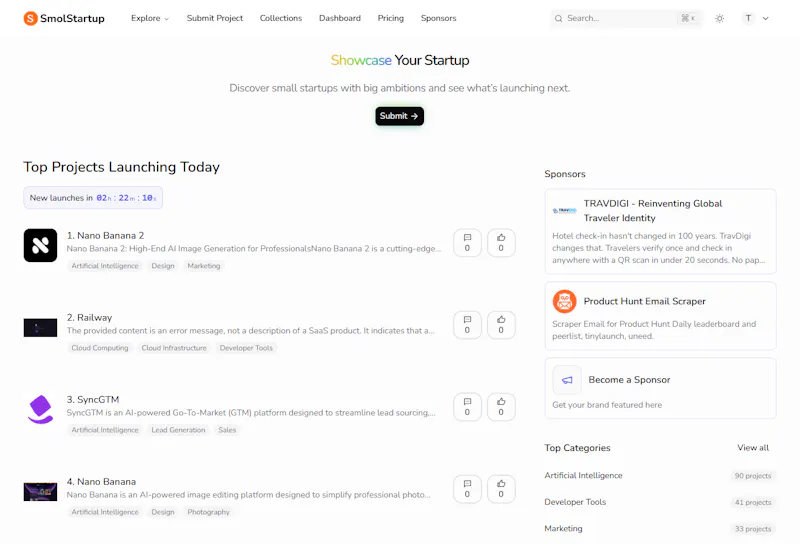
Task: Go to Submit Project page
Action: (x=215, y=18)
